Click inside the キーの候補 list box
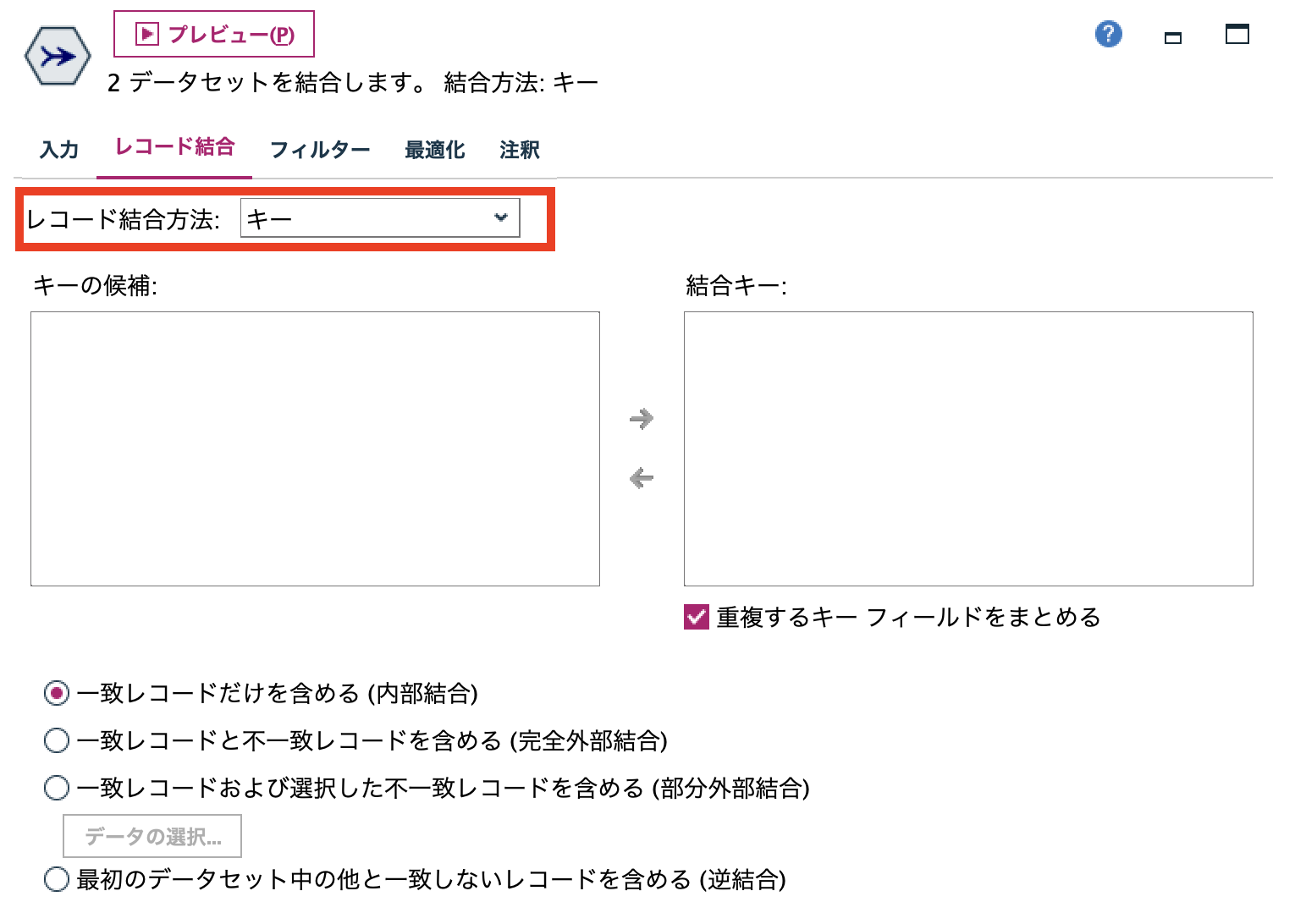 click(x=313, y=448)
